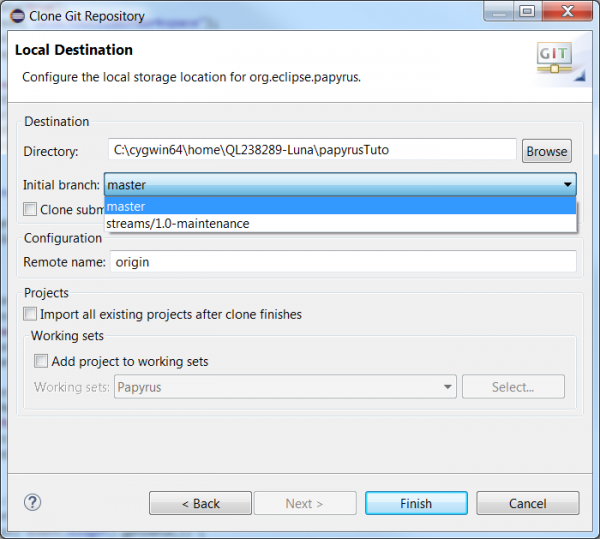This screenshot has width=600, height=539.
Task: Click the Remote name field
Action: coord(343,262)
